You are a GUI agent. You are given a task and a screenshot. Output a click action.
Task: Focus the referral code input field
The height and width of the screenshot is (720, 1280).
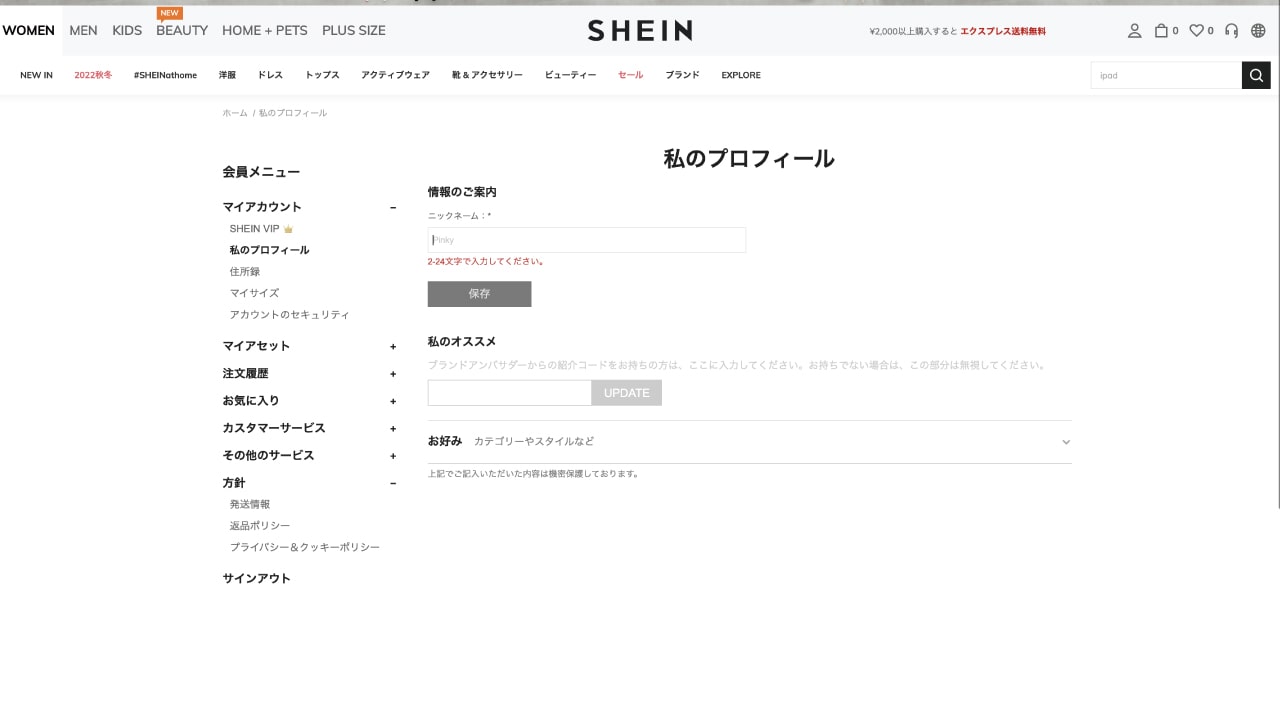tap(510, 393)
